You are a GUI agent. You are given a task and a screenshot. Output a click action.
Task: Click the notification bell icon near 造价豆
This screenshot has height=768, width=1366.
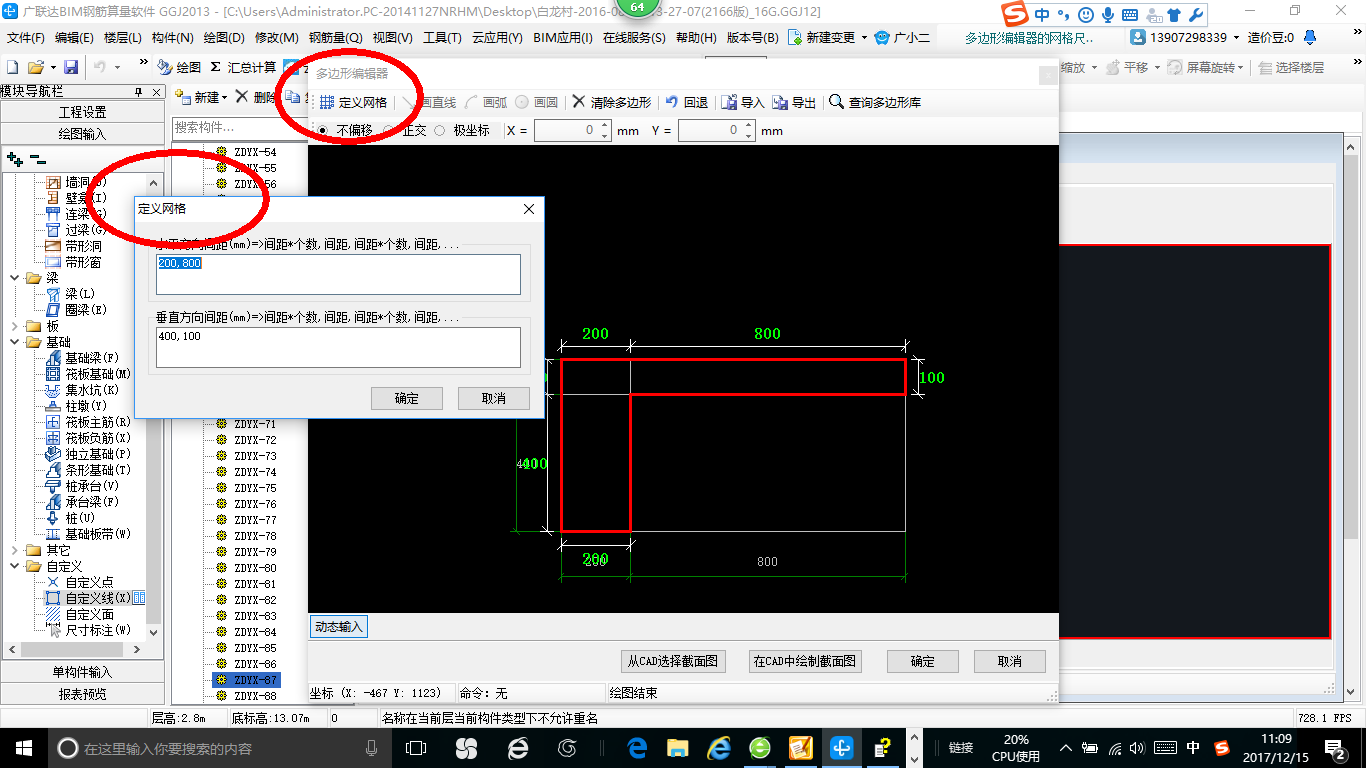[x=1309, y=37]
